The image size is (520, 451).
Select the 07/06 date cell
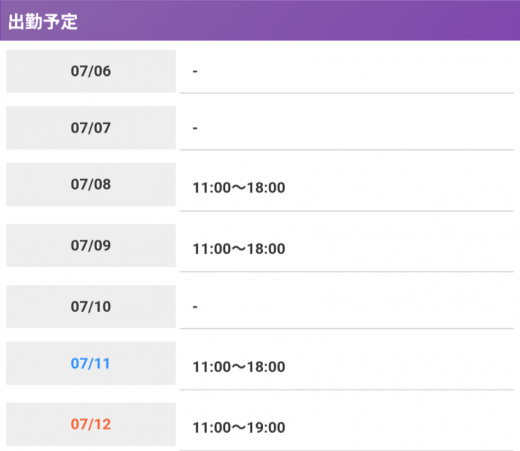91,71
